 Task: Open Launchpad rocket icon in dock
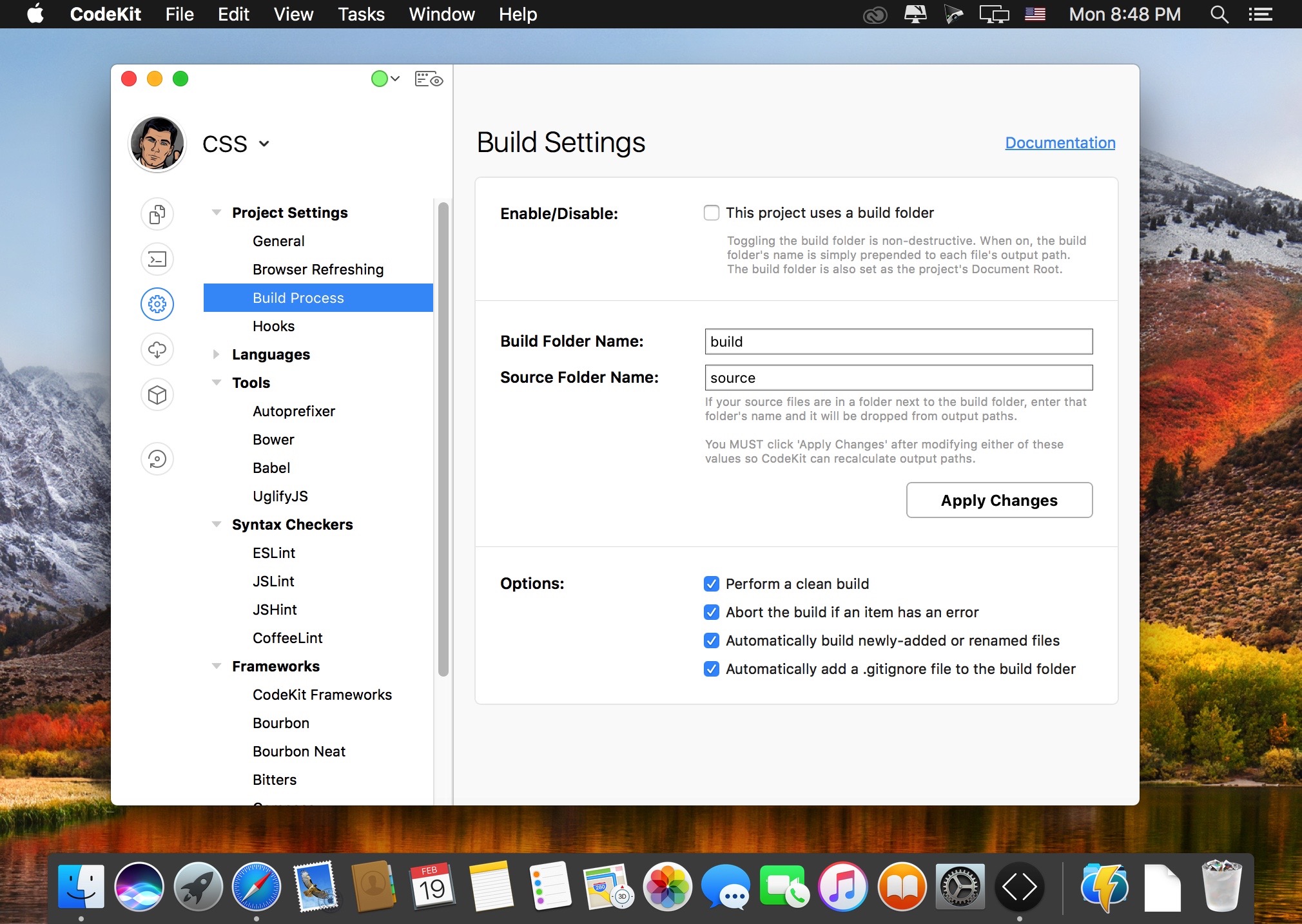click(x=198, y=887)
